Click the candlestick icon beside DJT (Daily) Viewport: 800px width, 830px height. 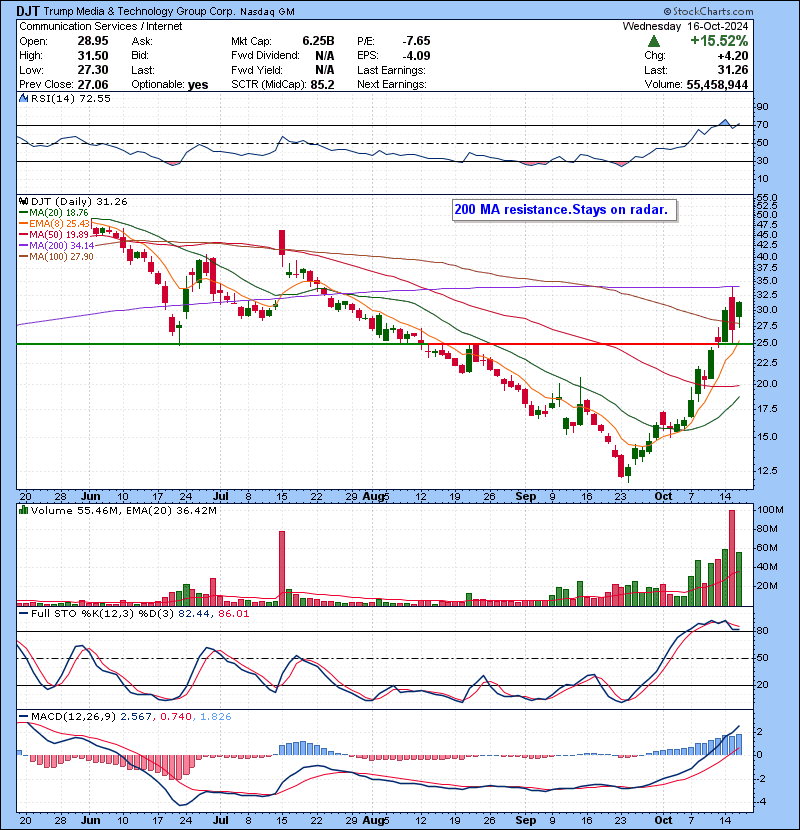(x=23, y=202)
